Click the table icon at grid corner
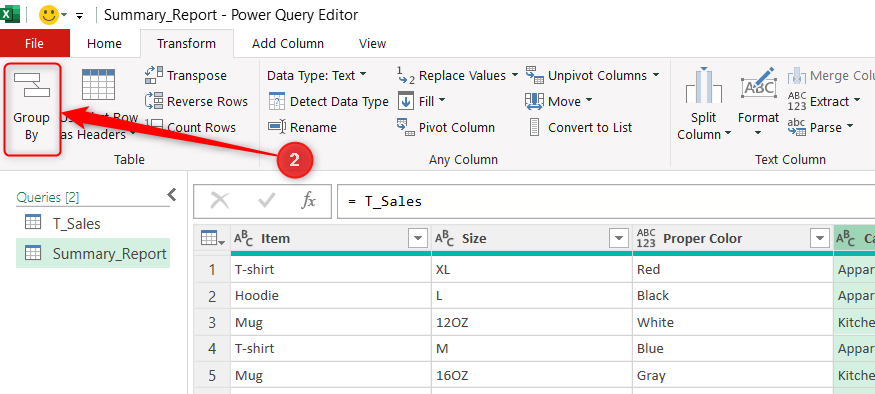875x394 pixels. (x=212, y=239)
